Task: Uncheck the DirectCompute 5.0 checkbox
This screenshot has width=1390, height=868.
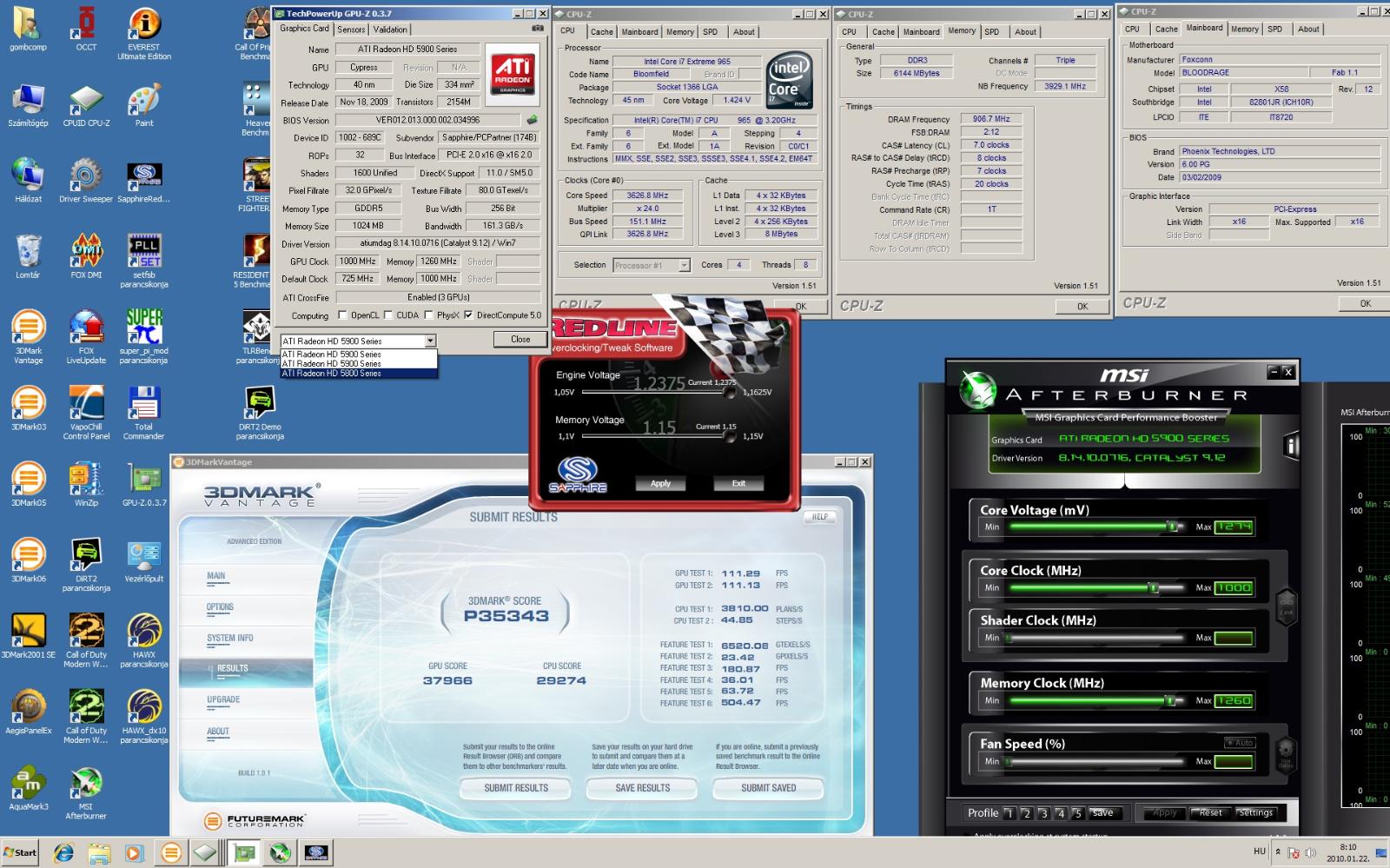Action: point(469,315)
